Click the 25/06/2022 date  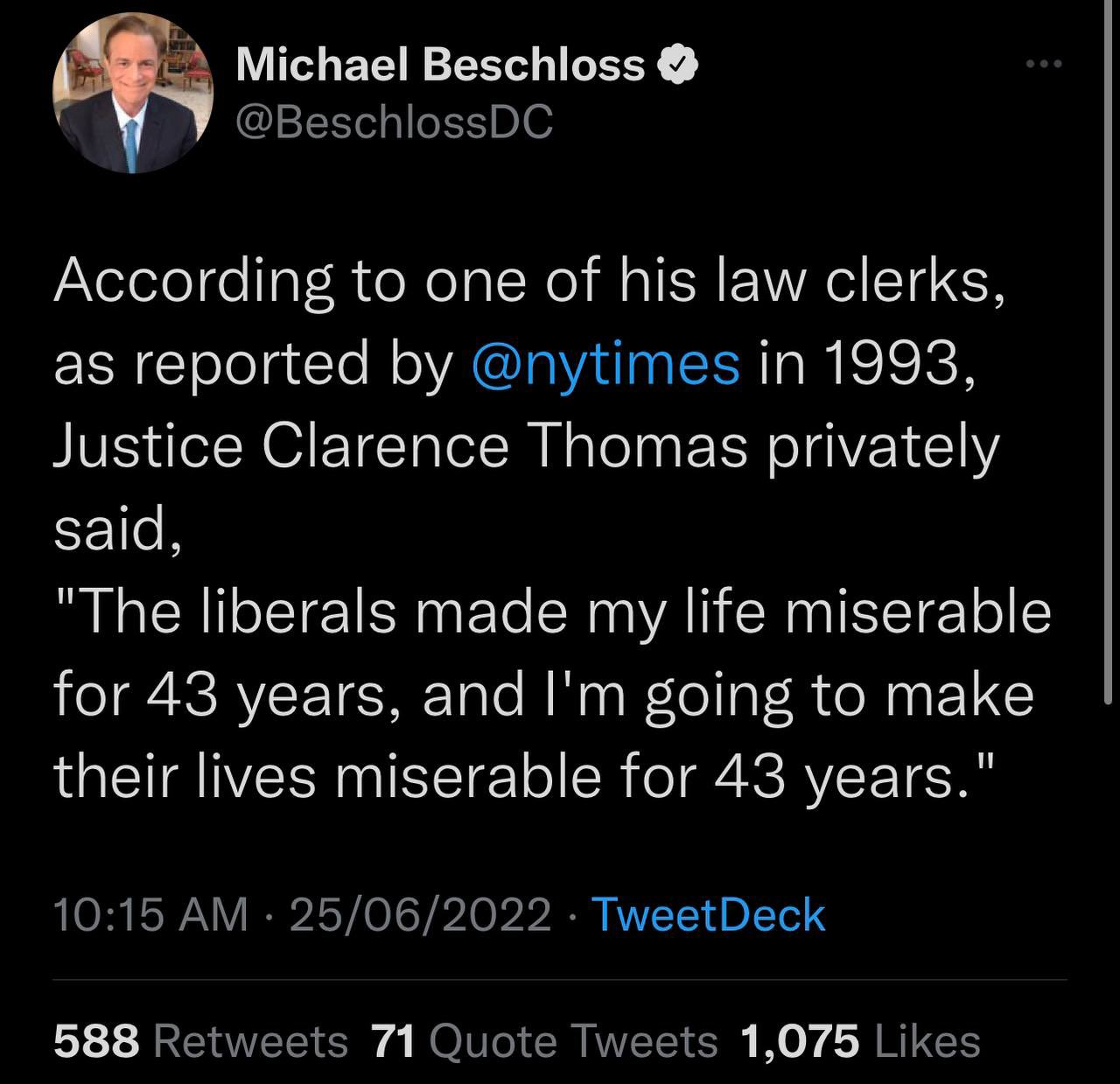point(420,914)
